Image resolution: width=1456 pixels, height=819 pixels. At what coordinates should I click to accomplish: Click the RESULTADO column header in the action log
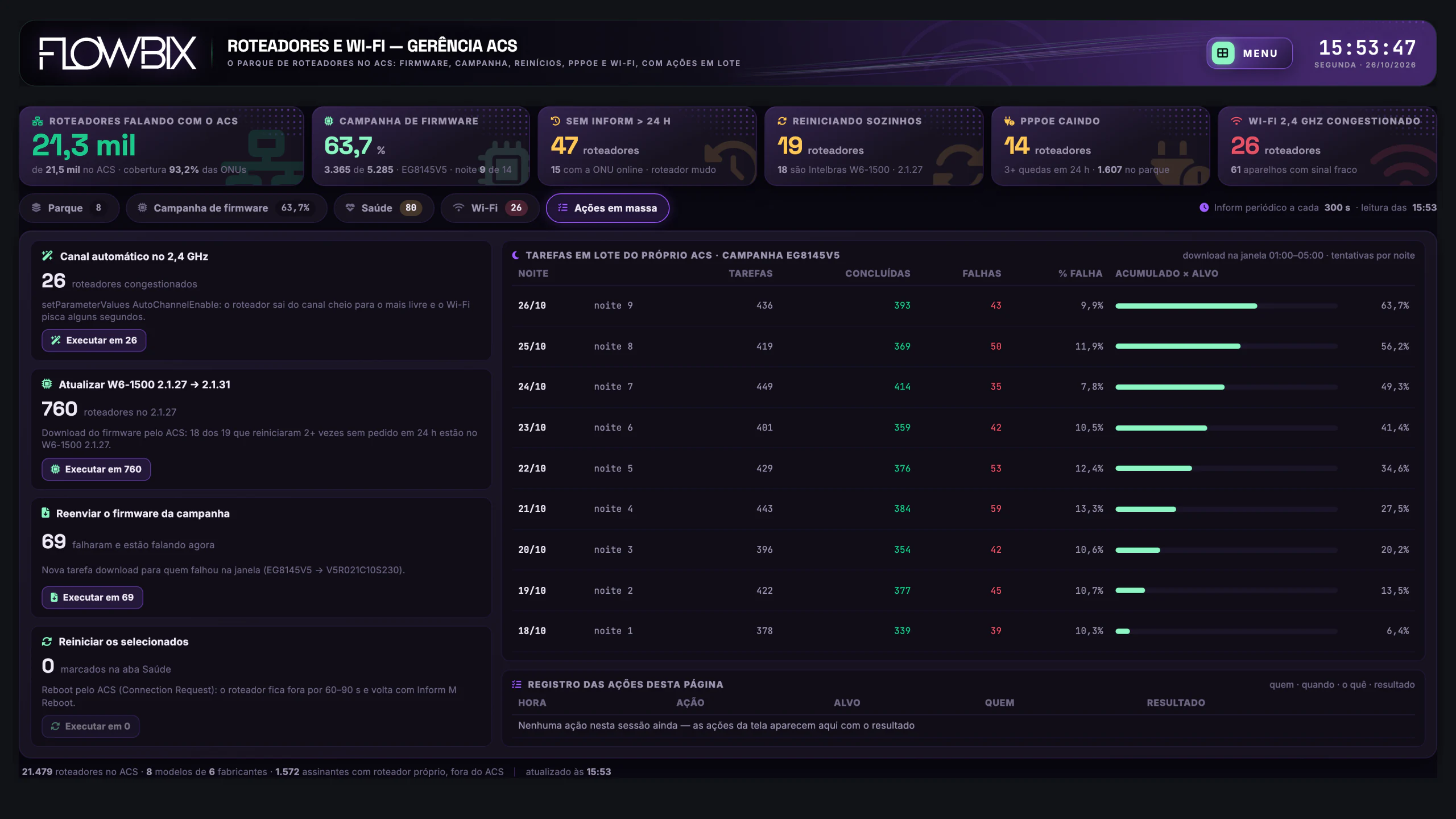click(x=1176, y=703)
